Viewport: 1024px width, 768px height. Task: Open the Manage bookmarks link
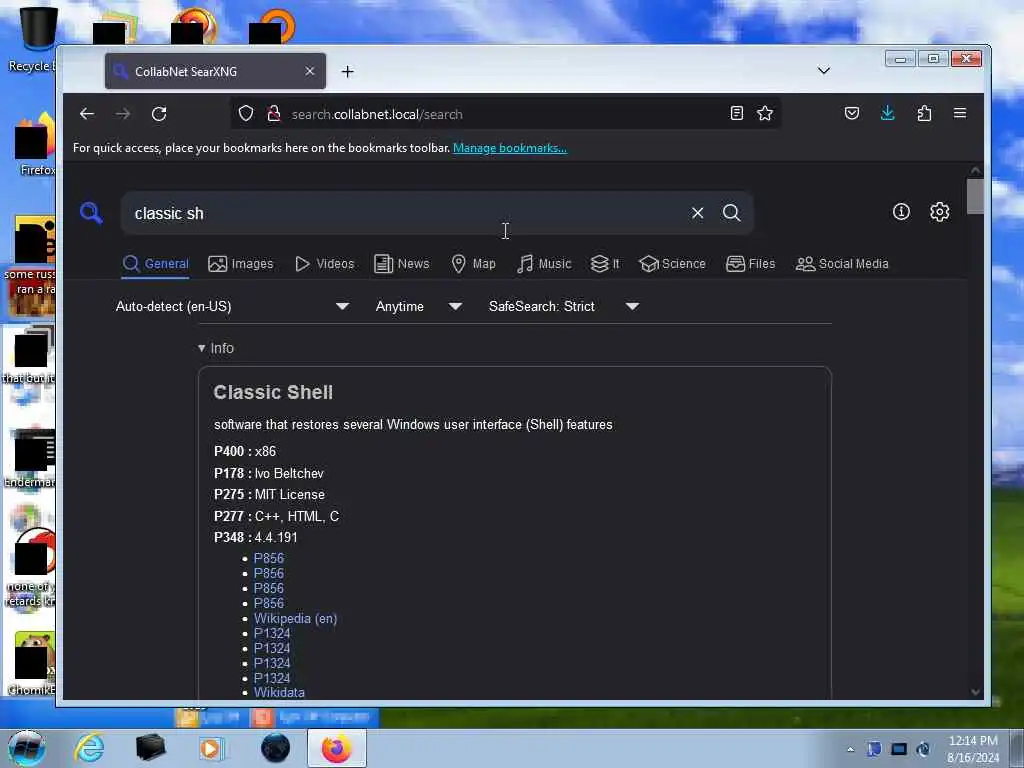pos(509,148)
